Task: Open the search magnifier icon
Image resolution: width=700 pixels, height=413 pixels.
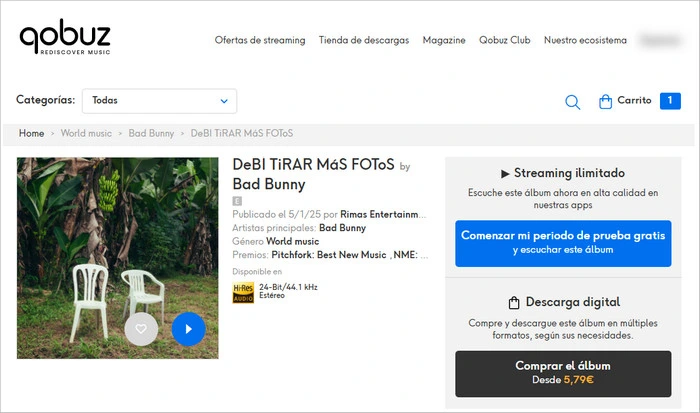Action: (x=572, y=102)
